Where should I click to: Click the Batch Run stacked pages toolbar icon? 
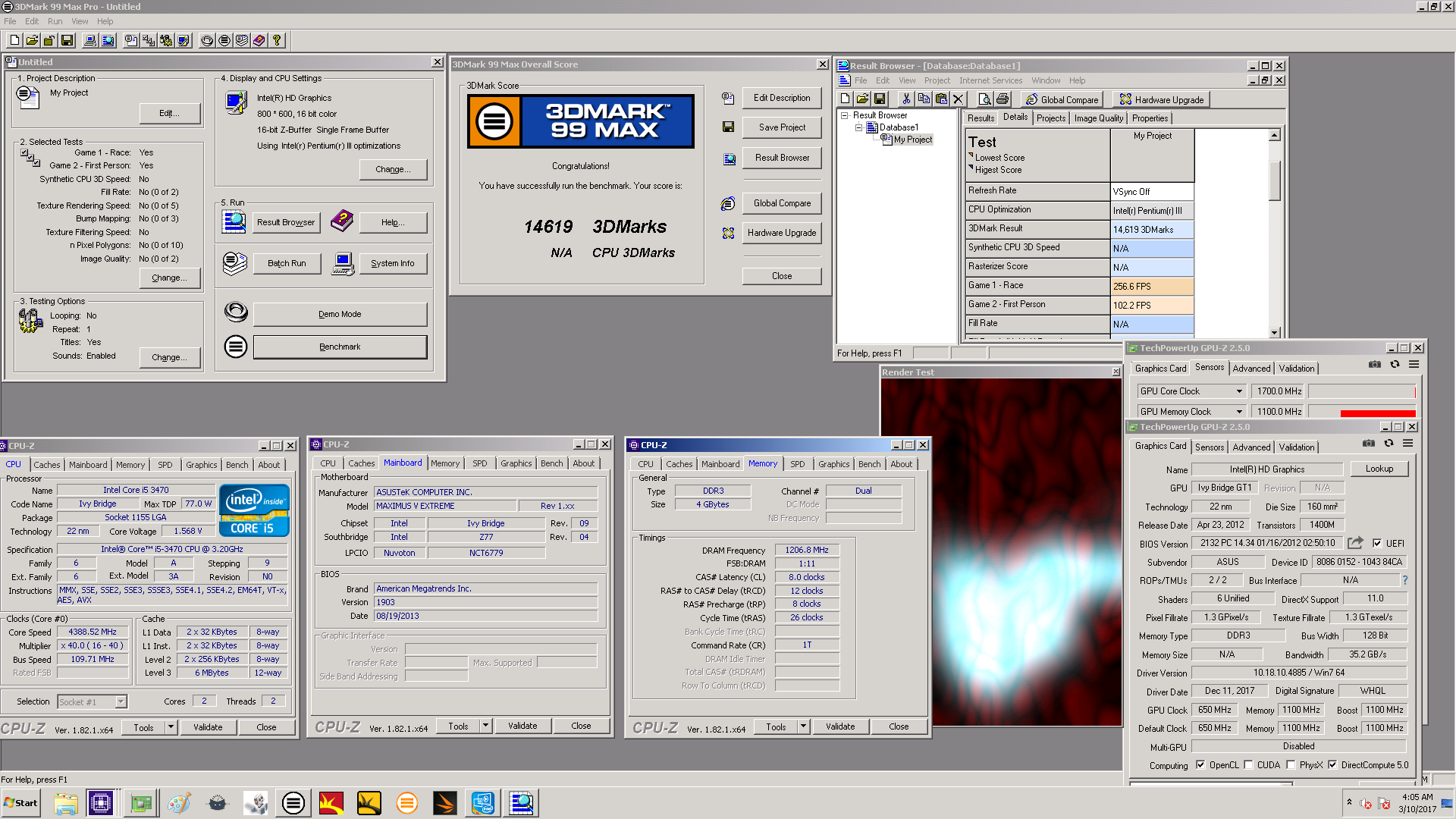tap(242, 40)
